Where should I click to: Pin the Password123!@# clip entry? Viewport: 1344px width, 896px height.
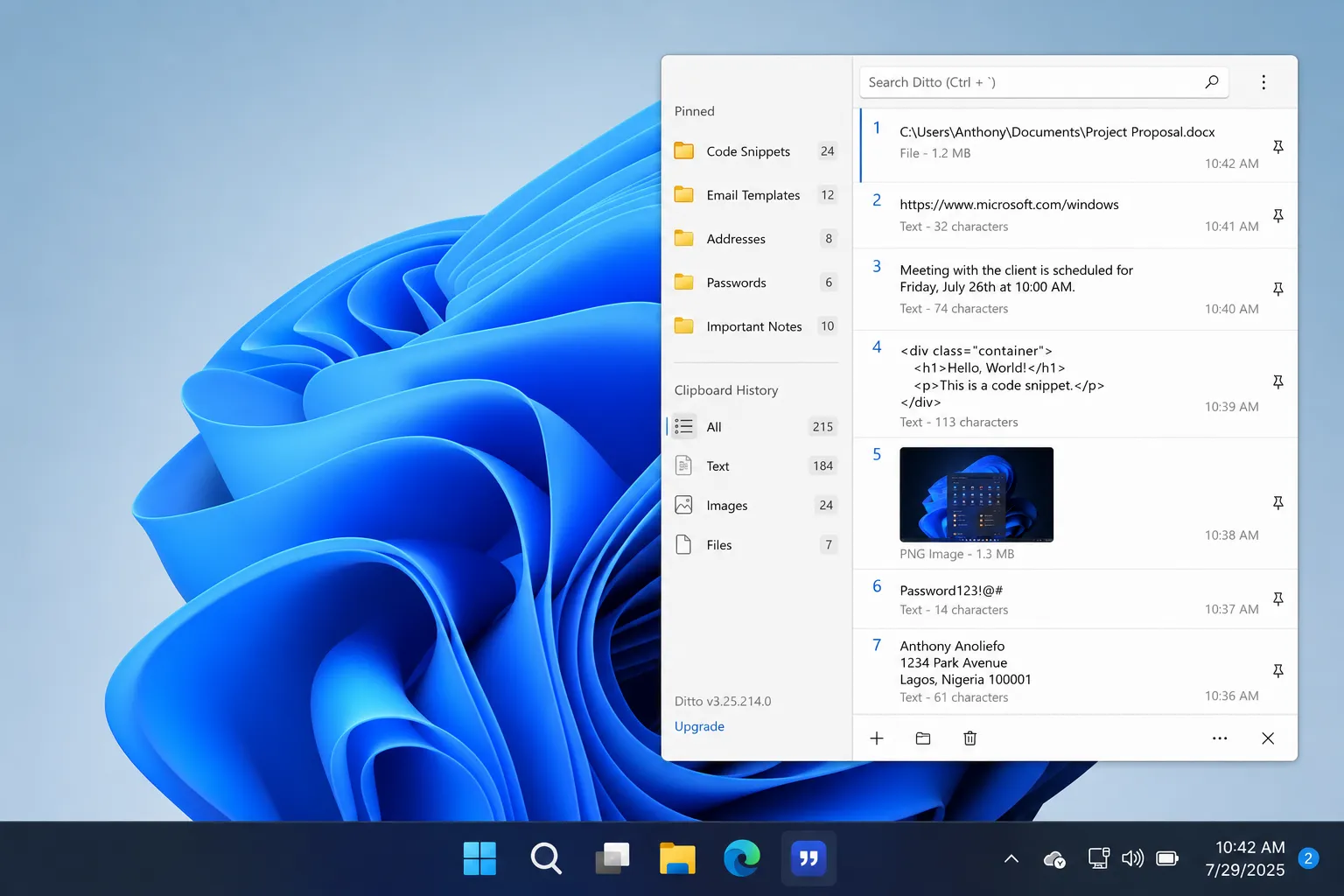click(x=1277, y=599)
